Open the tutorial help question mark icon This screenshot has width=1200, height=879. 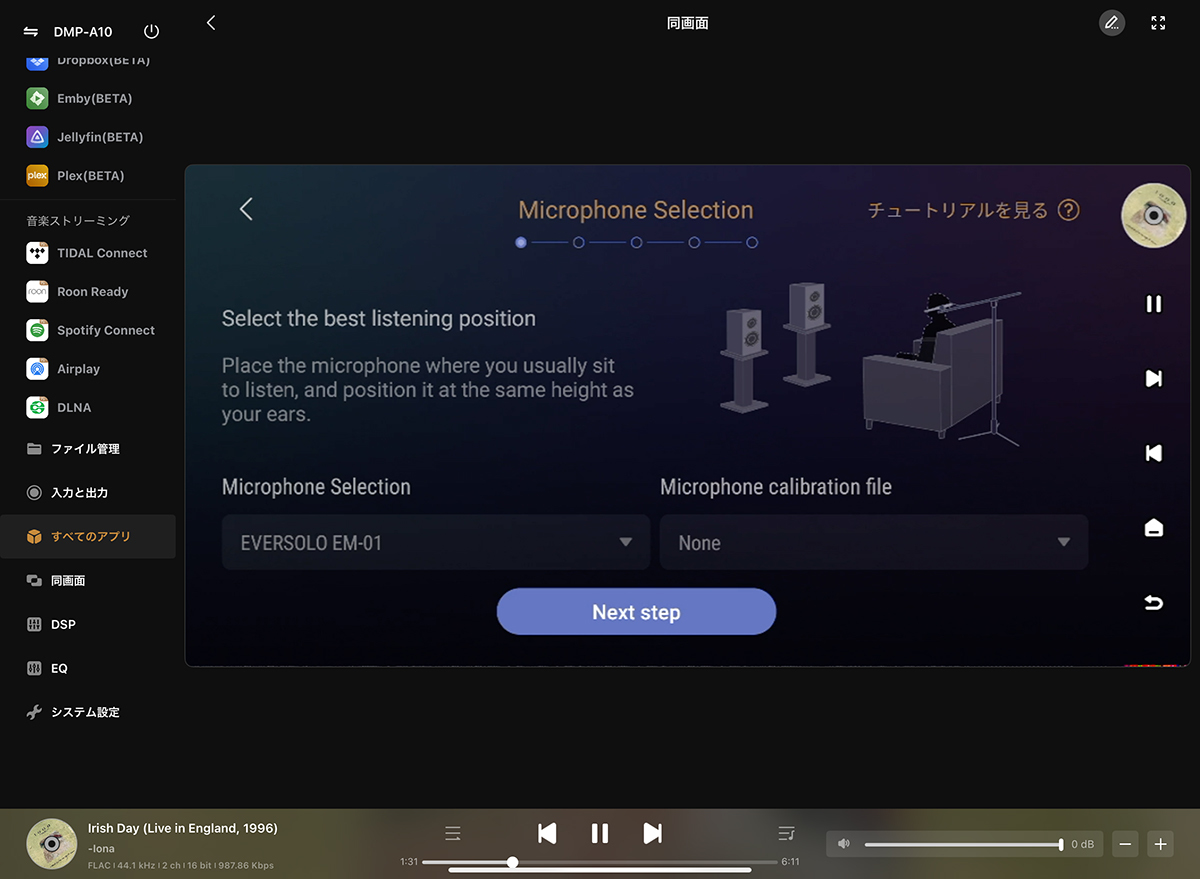coord(1069,210)
